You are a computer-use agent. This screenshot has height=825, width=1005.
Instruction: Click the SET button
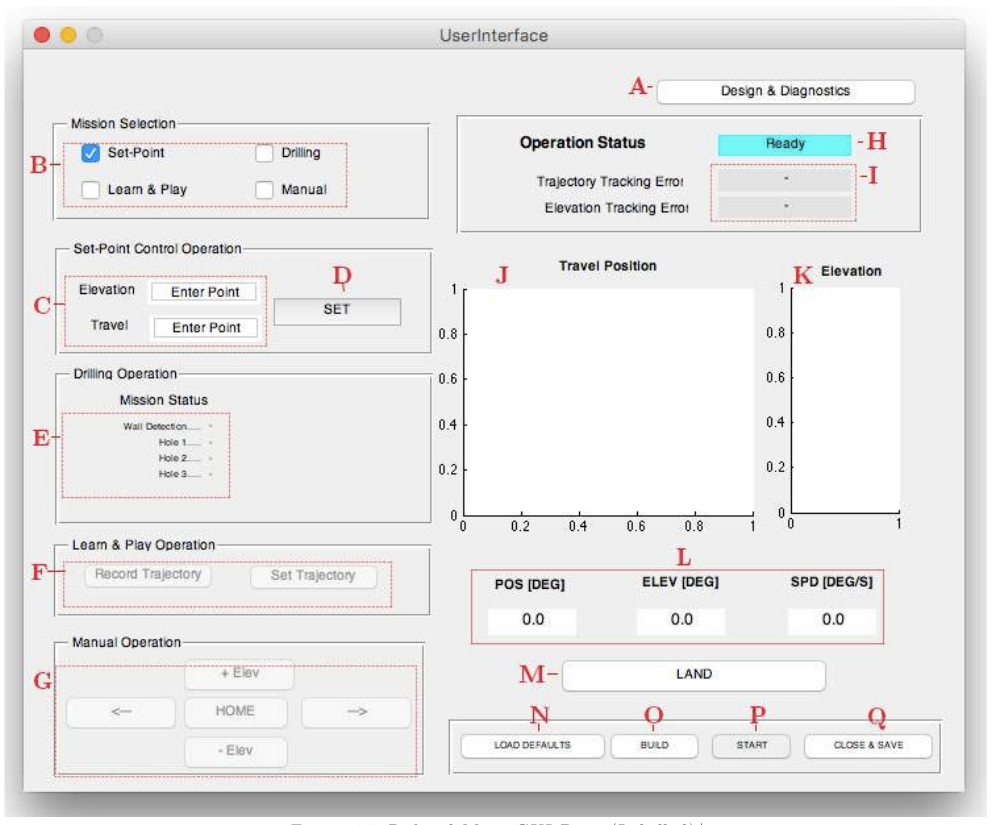(337, 310)
